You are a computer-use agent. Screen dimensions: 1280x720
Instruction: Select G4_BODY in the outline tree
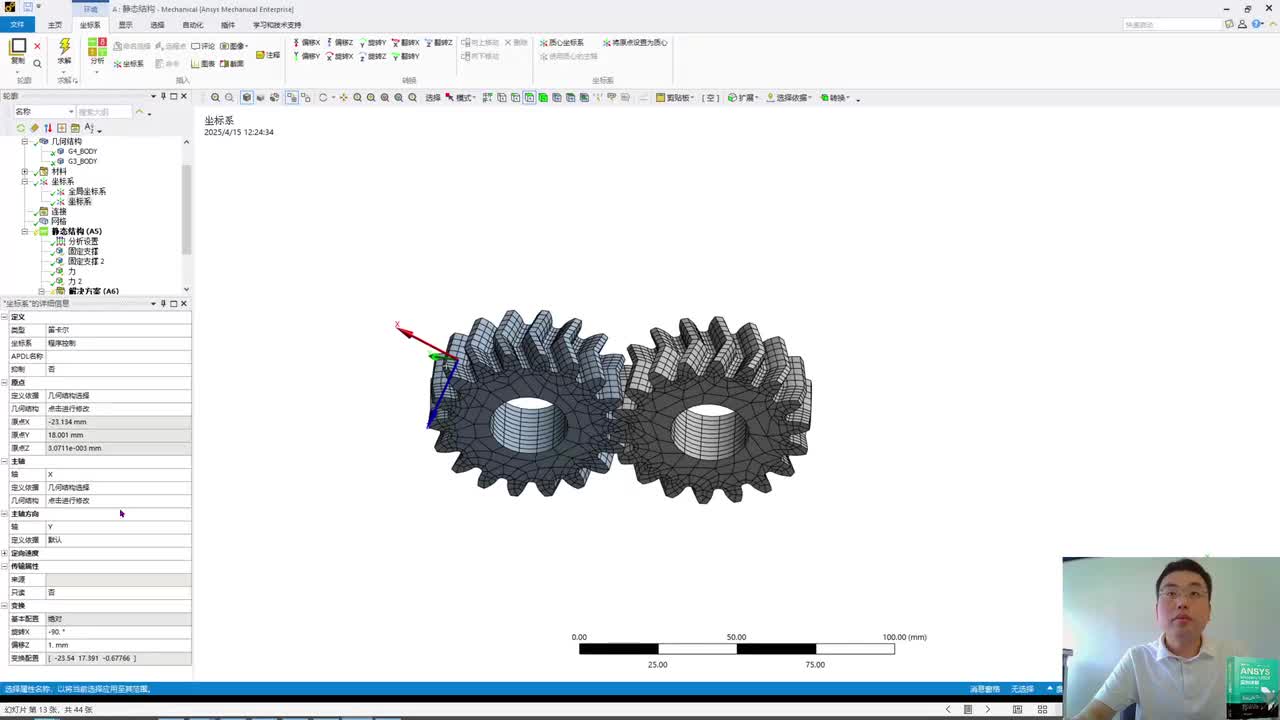point(82,152)
